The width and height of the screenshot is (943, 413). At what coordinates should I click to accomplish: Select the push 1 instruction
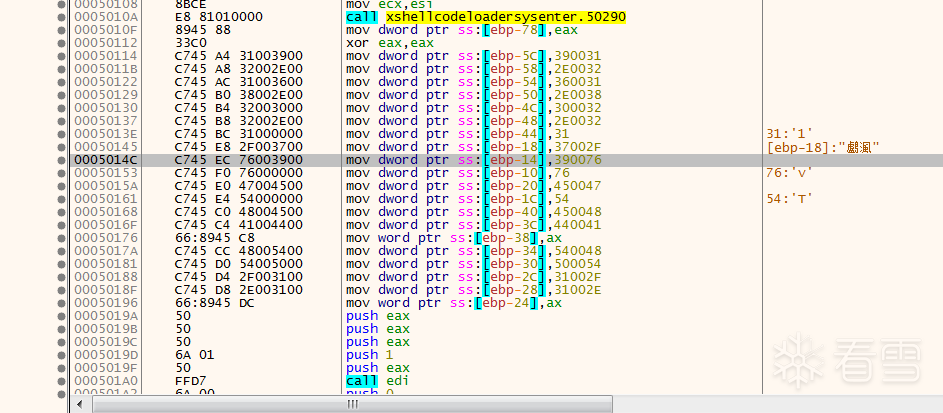click(369, 355)
